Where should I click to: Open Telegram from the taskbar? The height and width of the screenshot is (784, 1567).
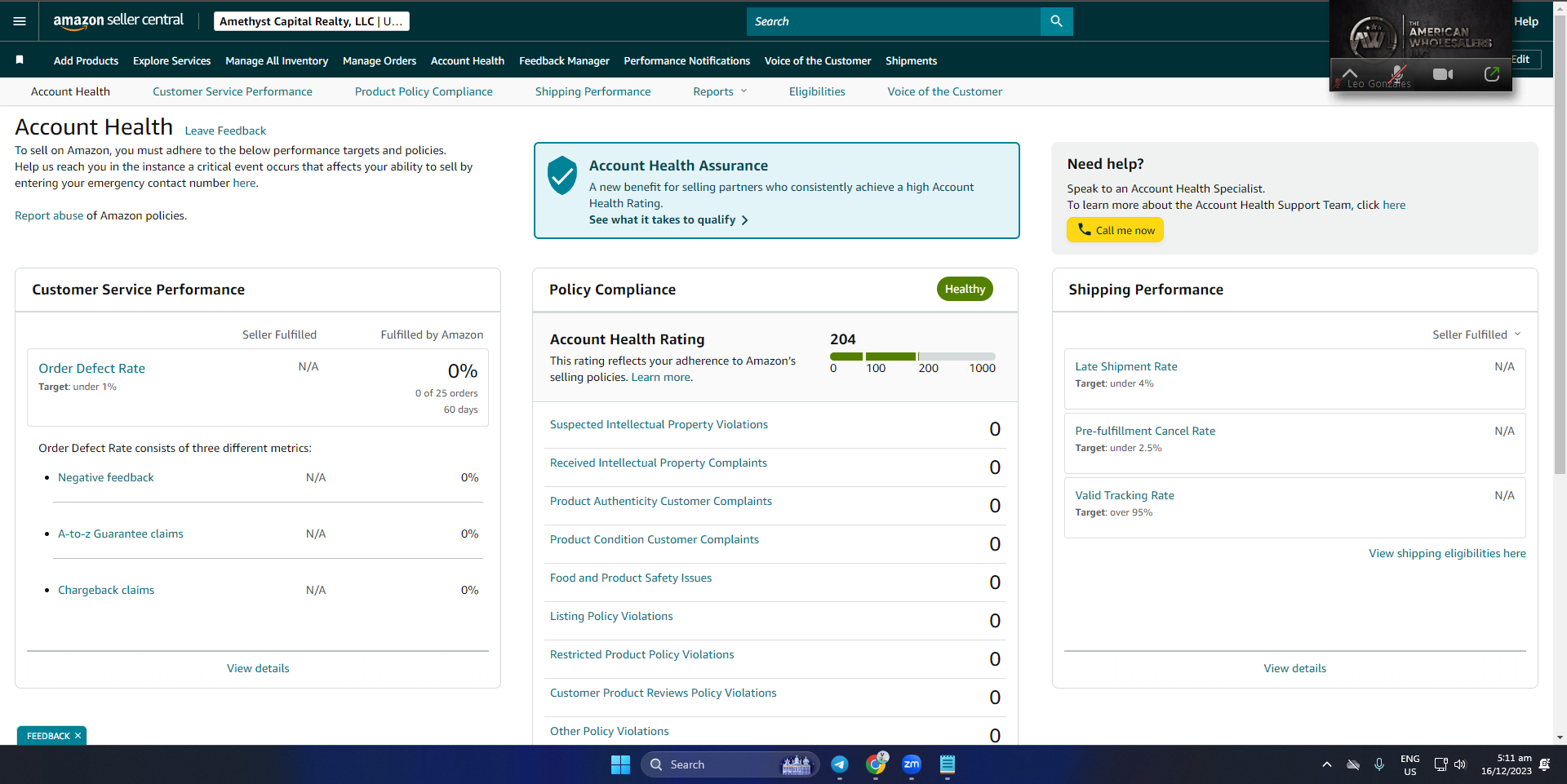pyautogui.click(x=839, y=764)
